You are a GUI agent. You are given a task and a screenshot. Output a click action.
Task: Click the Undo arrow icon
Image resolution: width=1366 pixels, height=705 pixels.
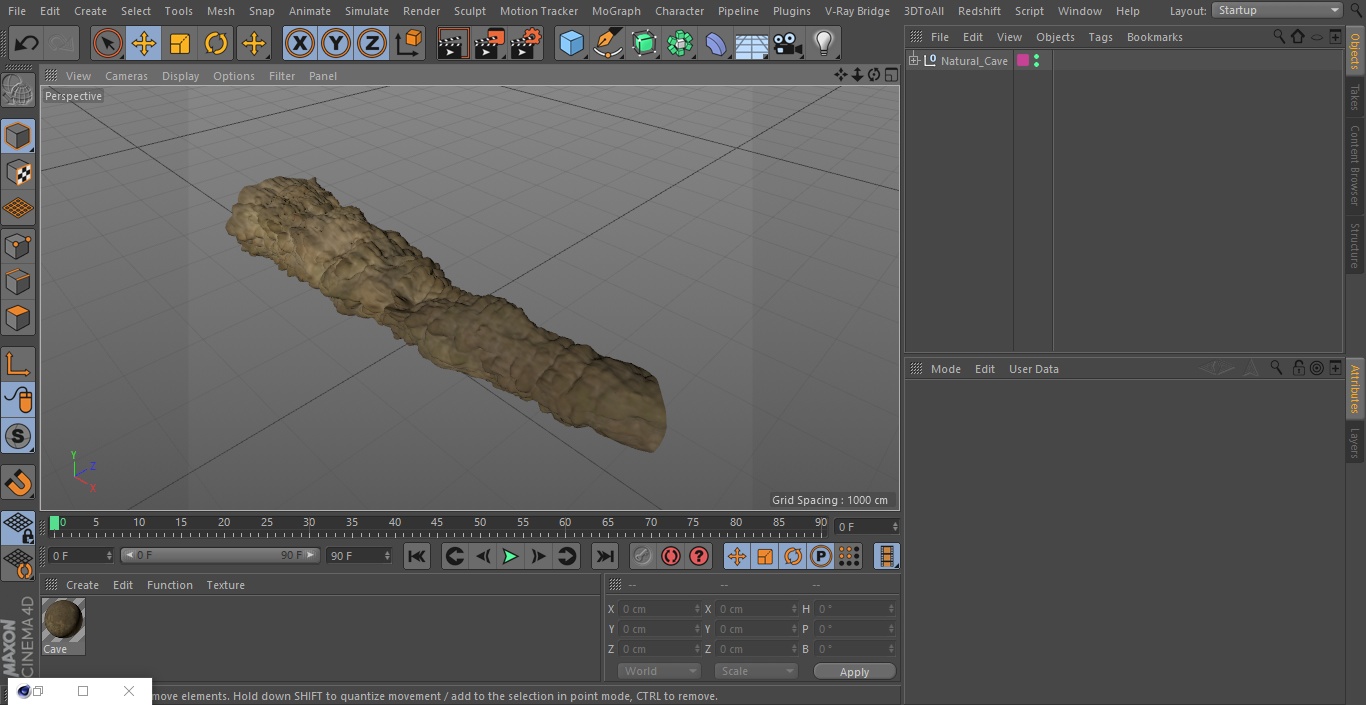pyautogui.click(x=27, y=44)
